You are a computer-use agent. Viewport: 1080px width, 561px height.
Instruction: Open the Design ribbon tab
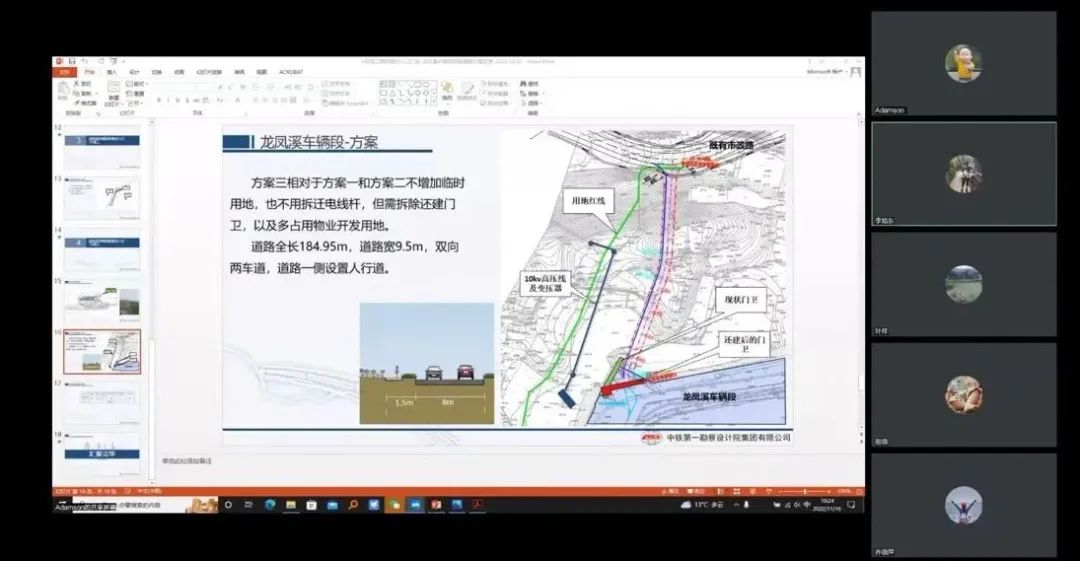134,72
